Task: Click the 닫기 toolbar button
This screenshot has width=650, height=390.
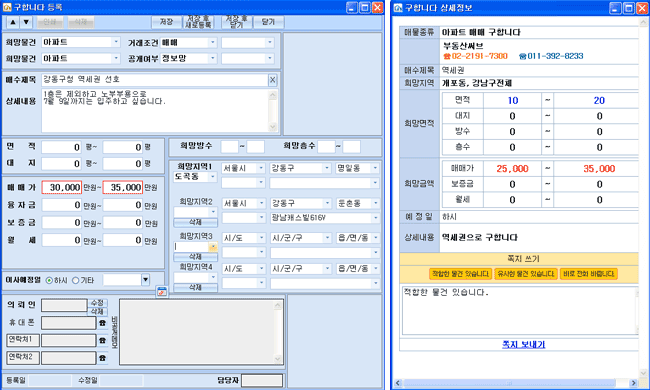Action: 268,22
